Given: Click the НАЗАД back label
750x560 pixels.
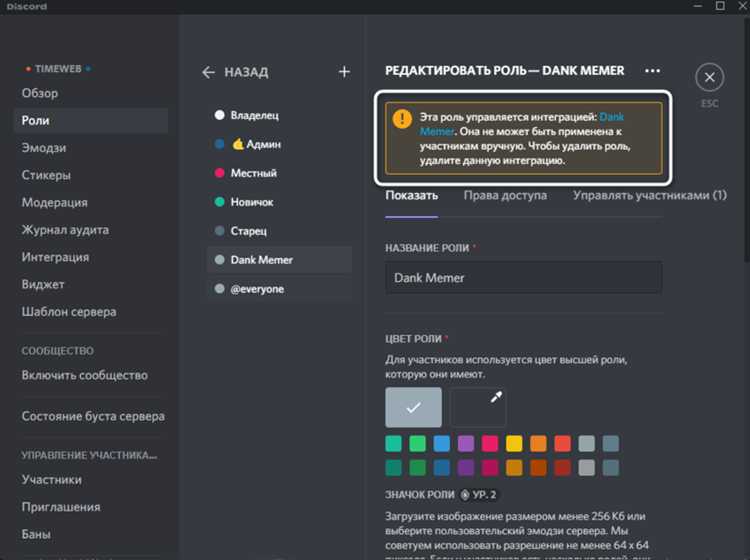Looking at the screenshot, I should click(246, 72).
